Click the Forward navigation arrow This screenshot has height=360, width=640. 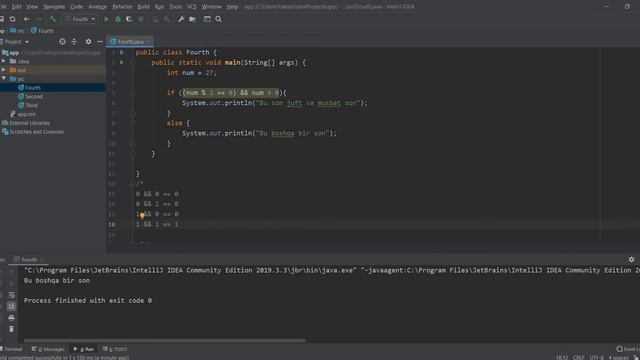39,19
